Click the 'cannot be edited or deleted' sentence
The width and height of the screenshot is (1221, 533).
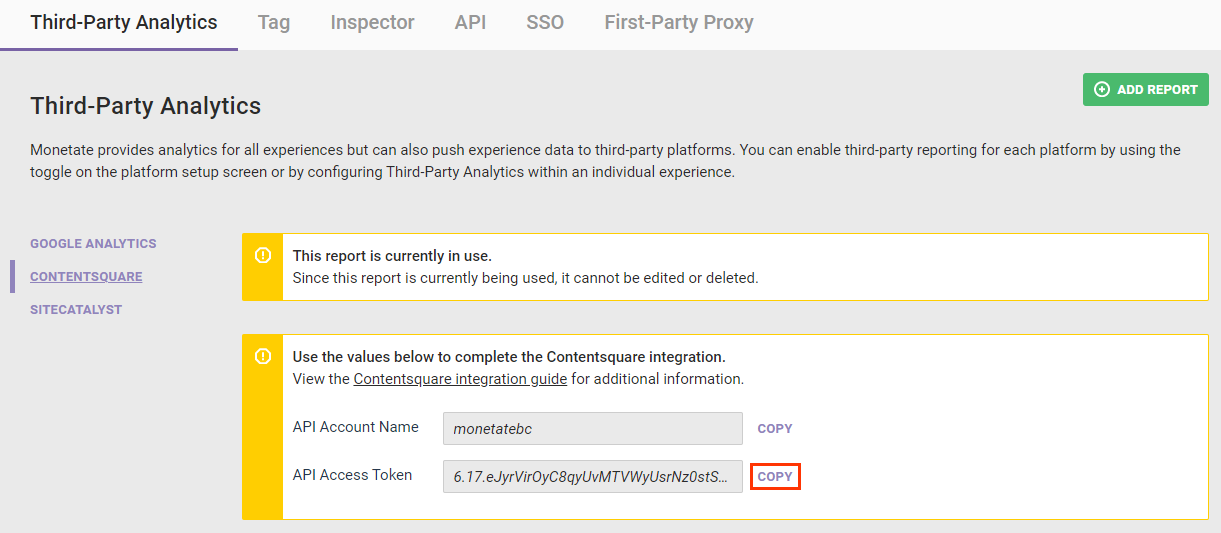(525, 278)
